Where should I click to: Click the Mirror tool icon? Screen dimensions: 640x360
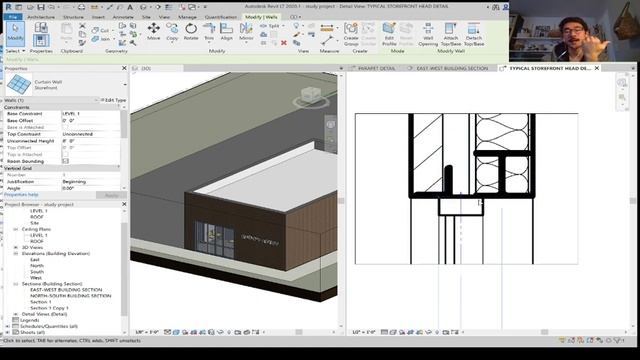tap(246, 31)
